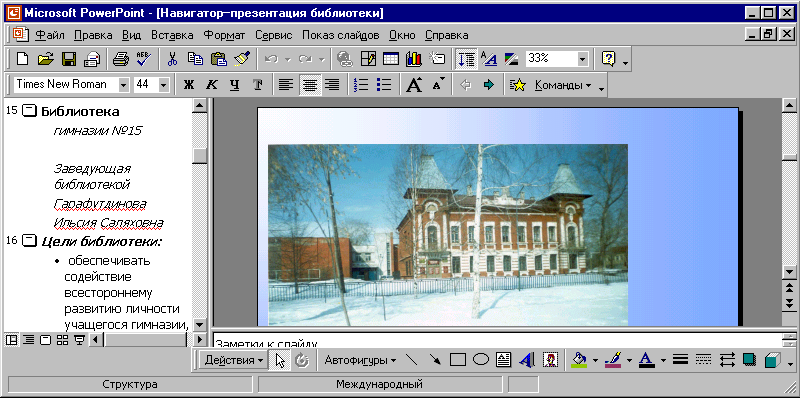The width and height of the screenshot is (800, 398).
Task: Open the Действия dropdown button
Action: [x=234, y=360]
